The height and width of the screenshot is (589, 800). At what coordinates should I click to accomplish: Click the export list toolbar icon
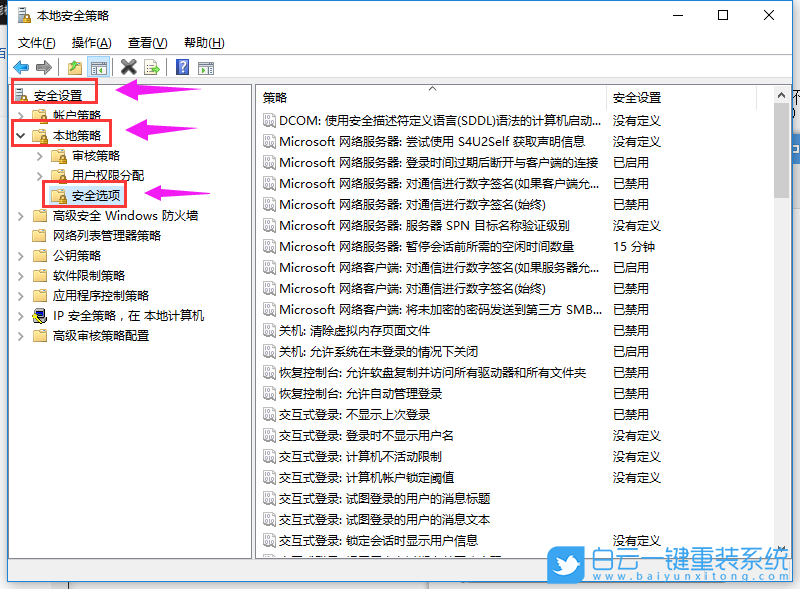pyautogui.click(x=151, y=67)
